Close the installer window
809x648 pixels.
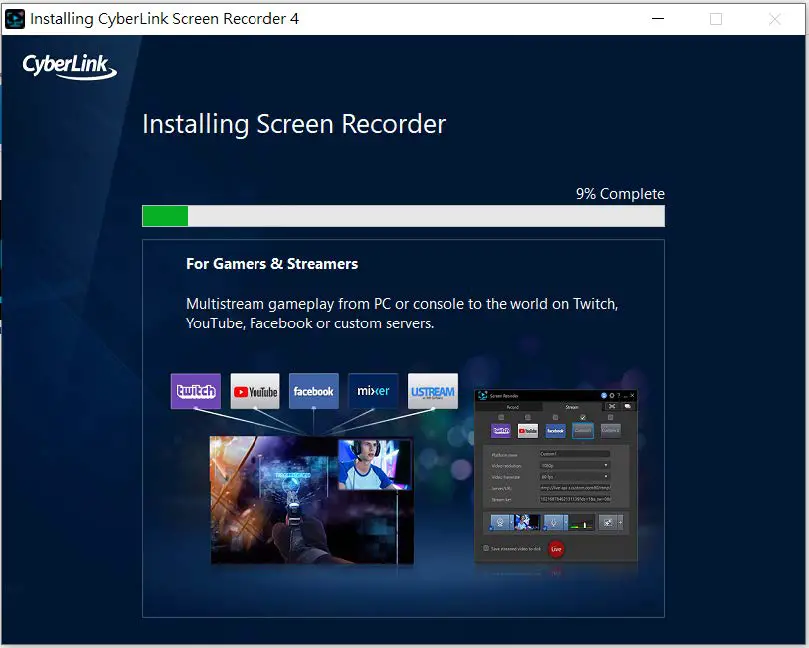tap(775, 18)
